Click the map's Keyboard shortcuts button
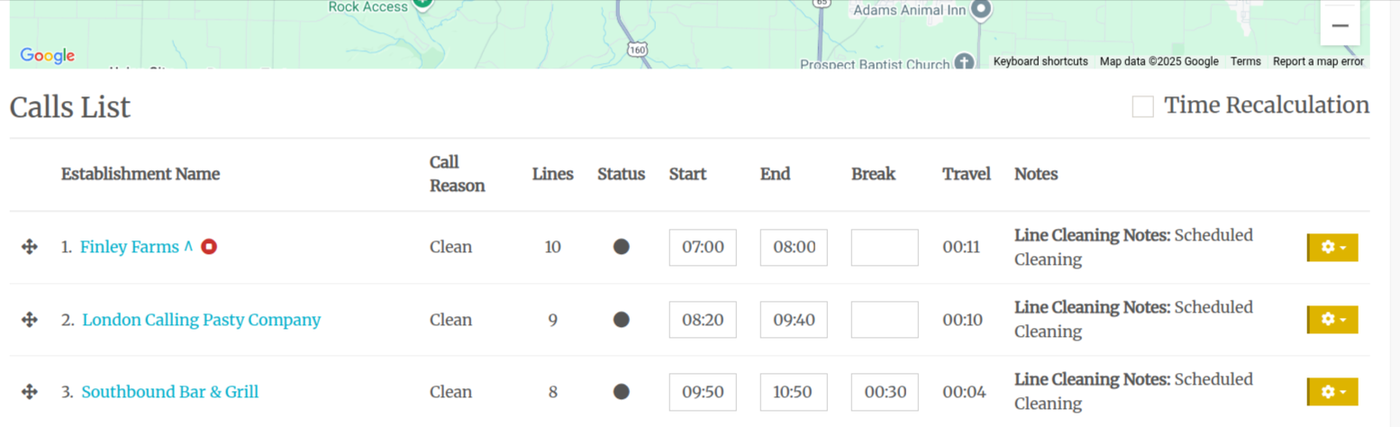1400x427 pixels. tap(1040, 62)
